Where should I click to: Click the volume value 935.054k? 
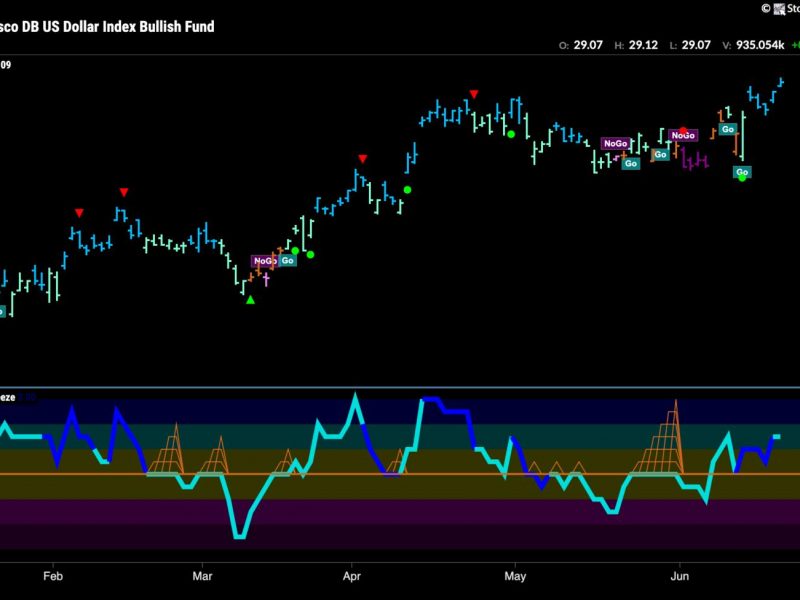pos(760,45)
